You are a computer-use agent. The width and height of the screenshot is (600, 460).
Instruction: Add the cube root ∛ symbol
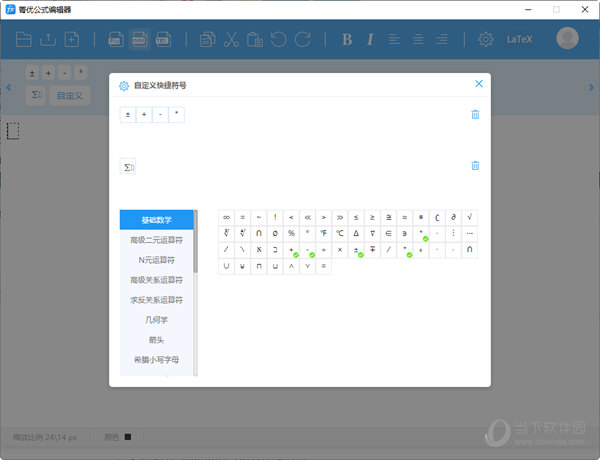227,233
